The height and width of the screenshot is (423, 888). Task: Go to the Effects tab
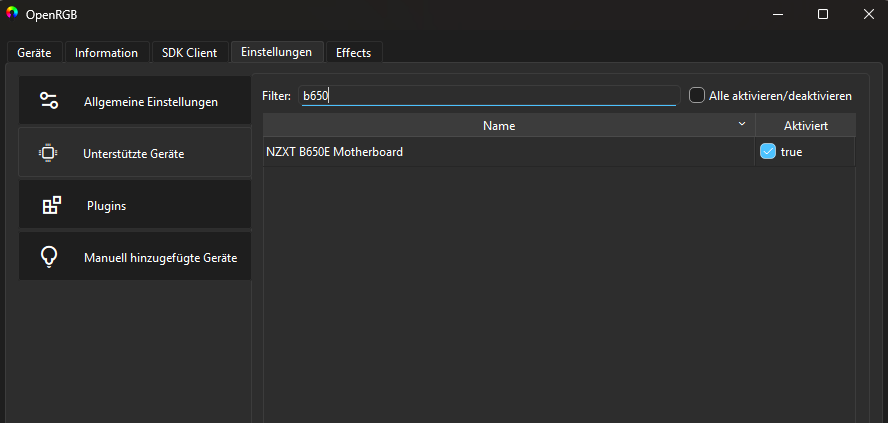354,53
